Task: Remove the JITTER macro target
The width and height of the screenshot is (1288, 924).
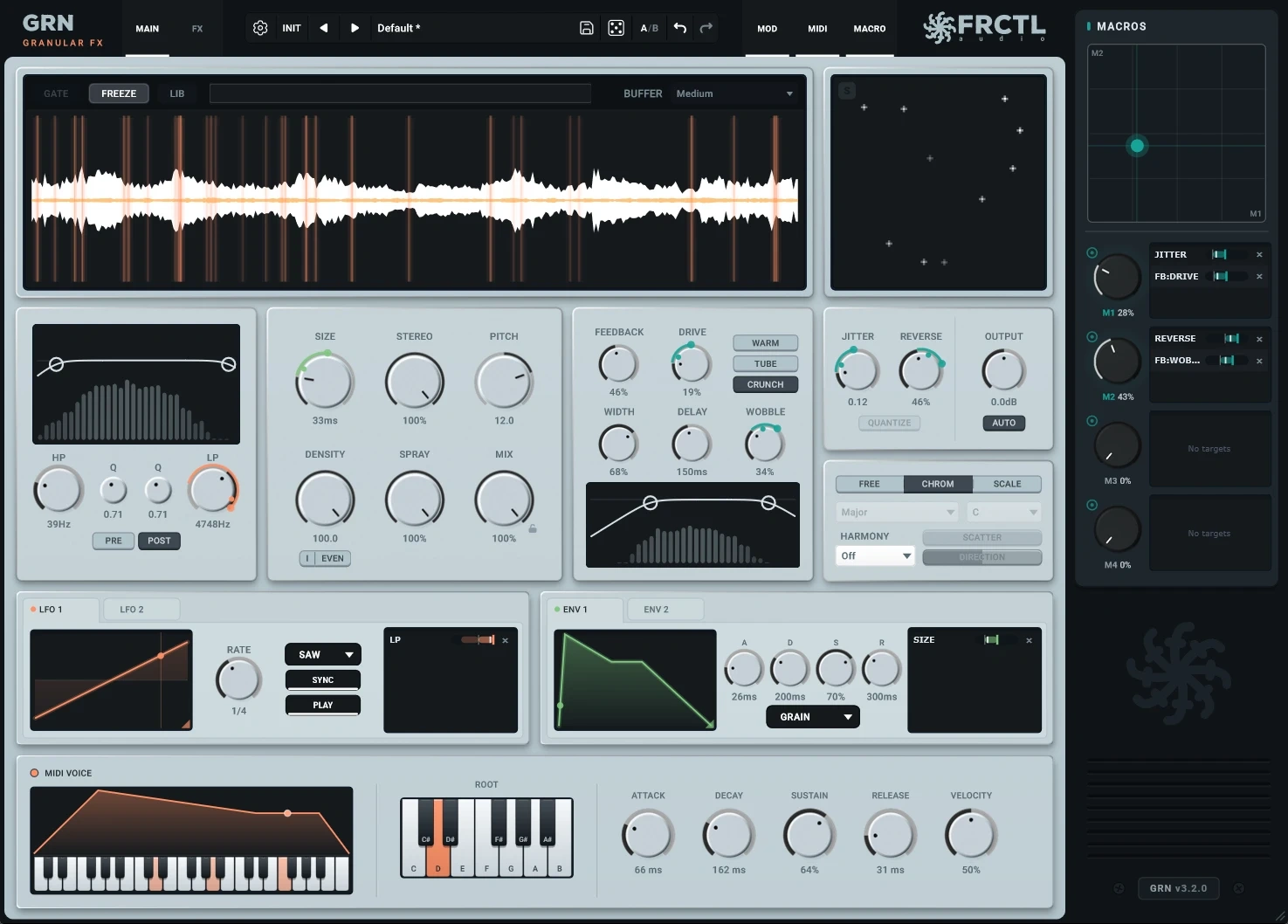Action: 1259,255
